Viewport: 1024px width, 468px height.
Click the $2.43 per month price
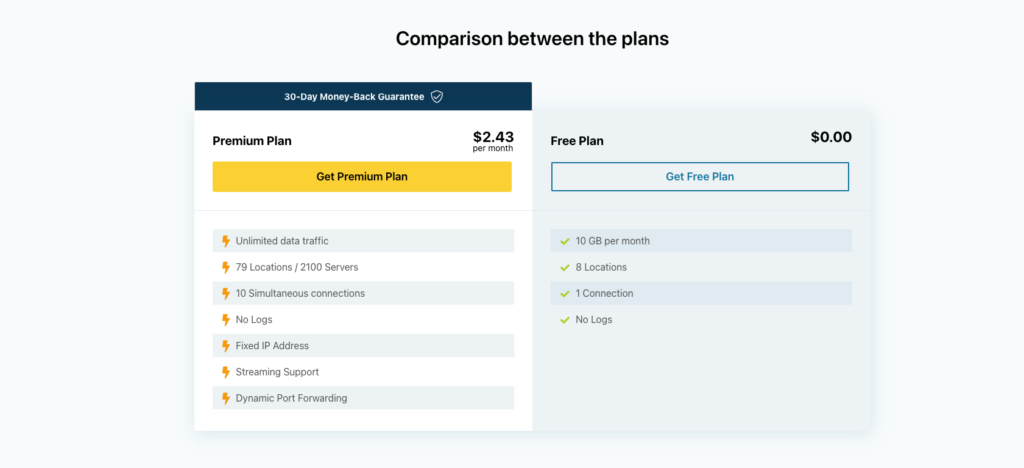point(493,141)
